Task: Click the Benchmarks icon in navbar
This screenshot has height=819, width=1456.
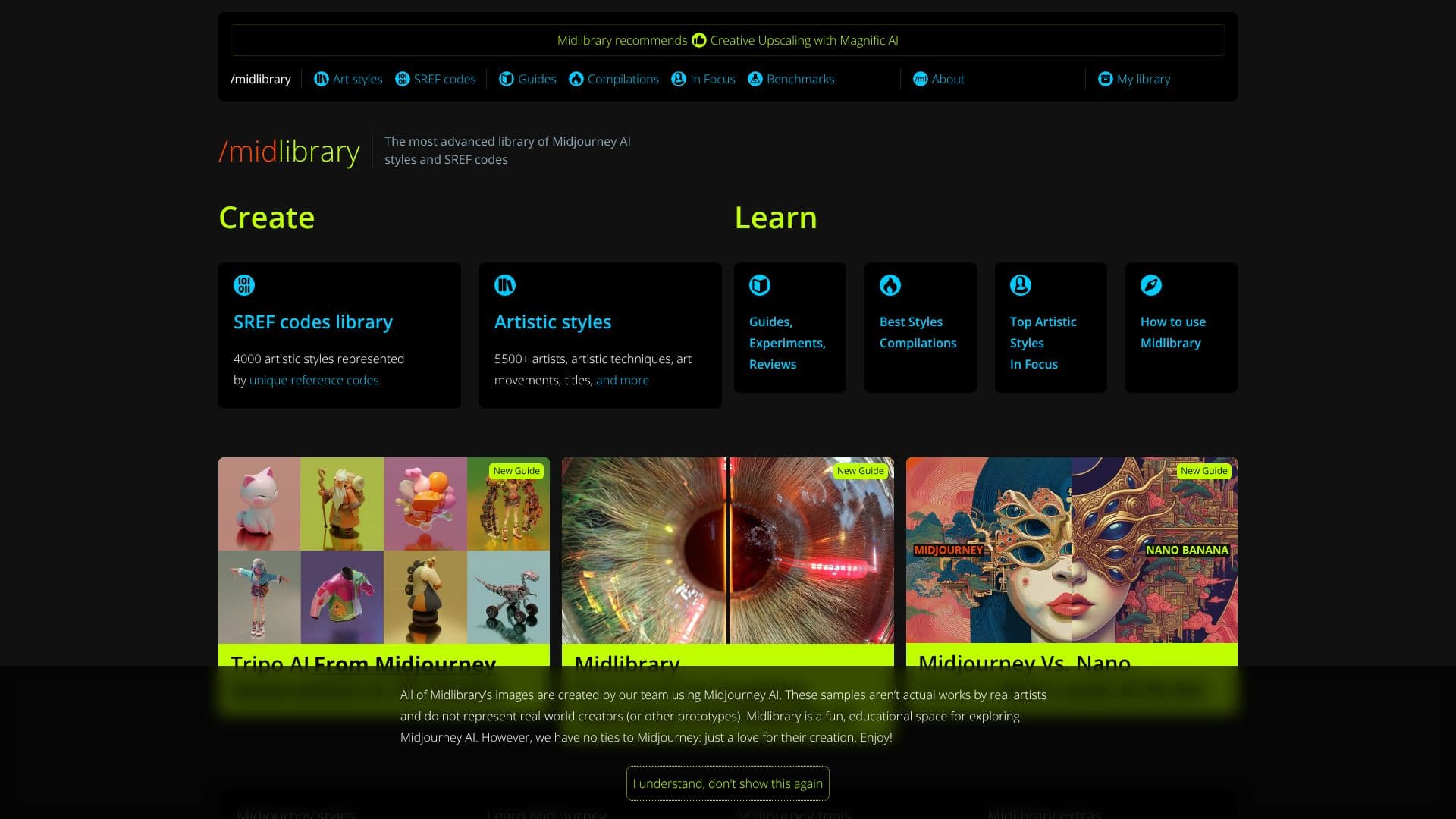Action: (755, 79)
